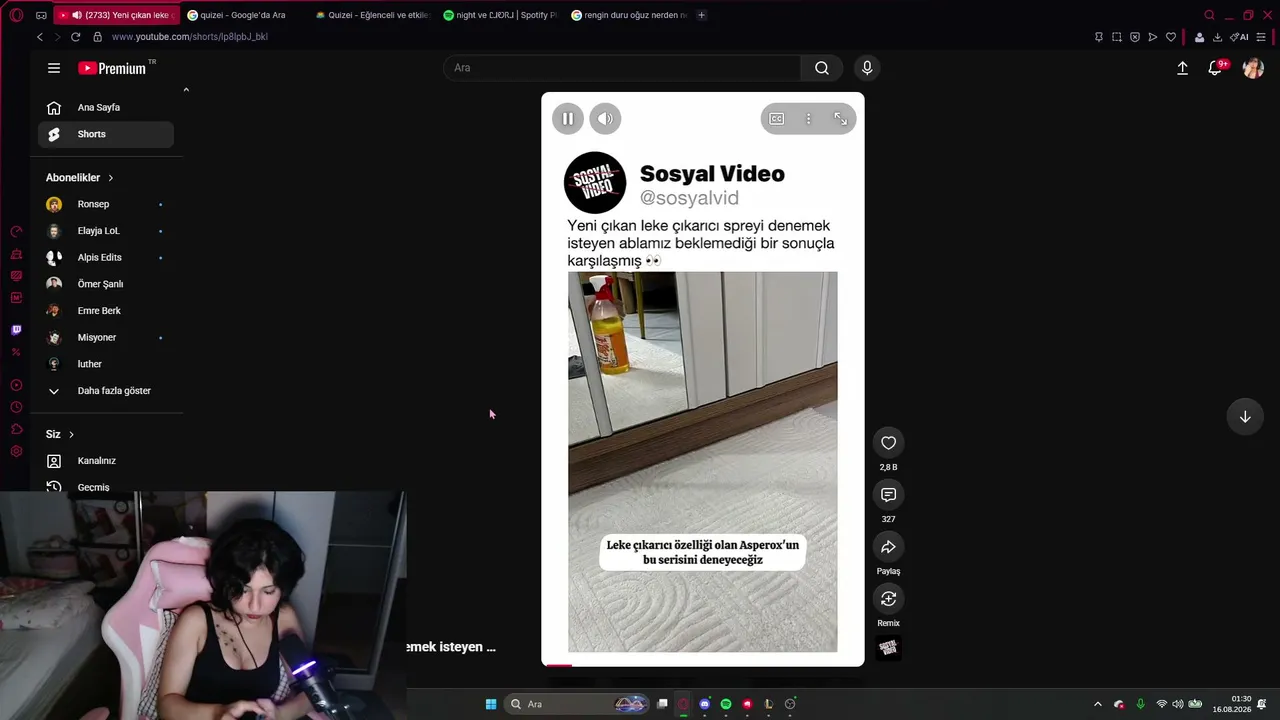1280x720 pixels.
Task: Open the browser snapshot tool
Action: click(x=1116, y=37)
